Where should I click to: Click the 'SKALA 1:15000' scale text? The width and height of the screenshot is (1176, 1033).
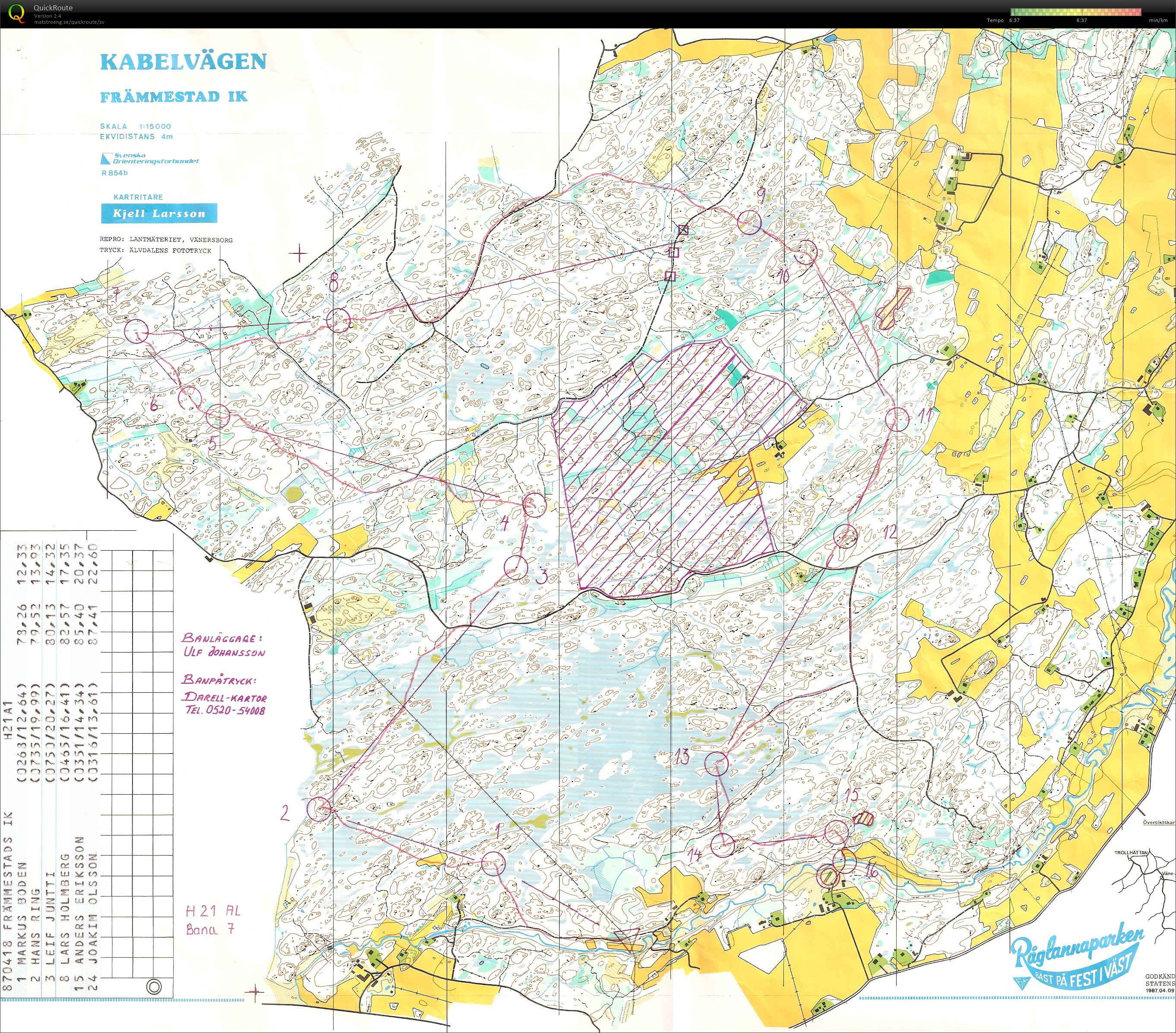click(135, 126)
